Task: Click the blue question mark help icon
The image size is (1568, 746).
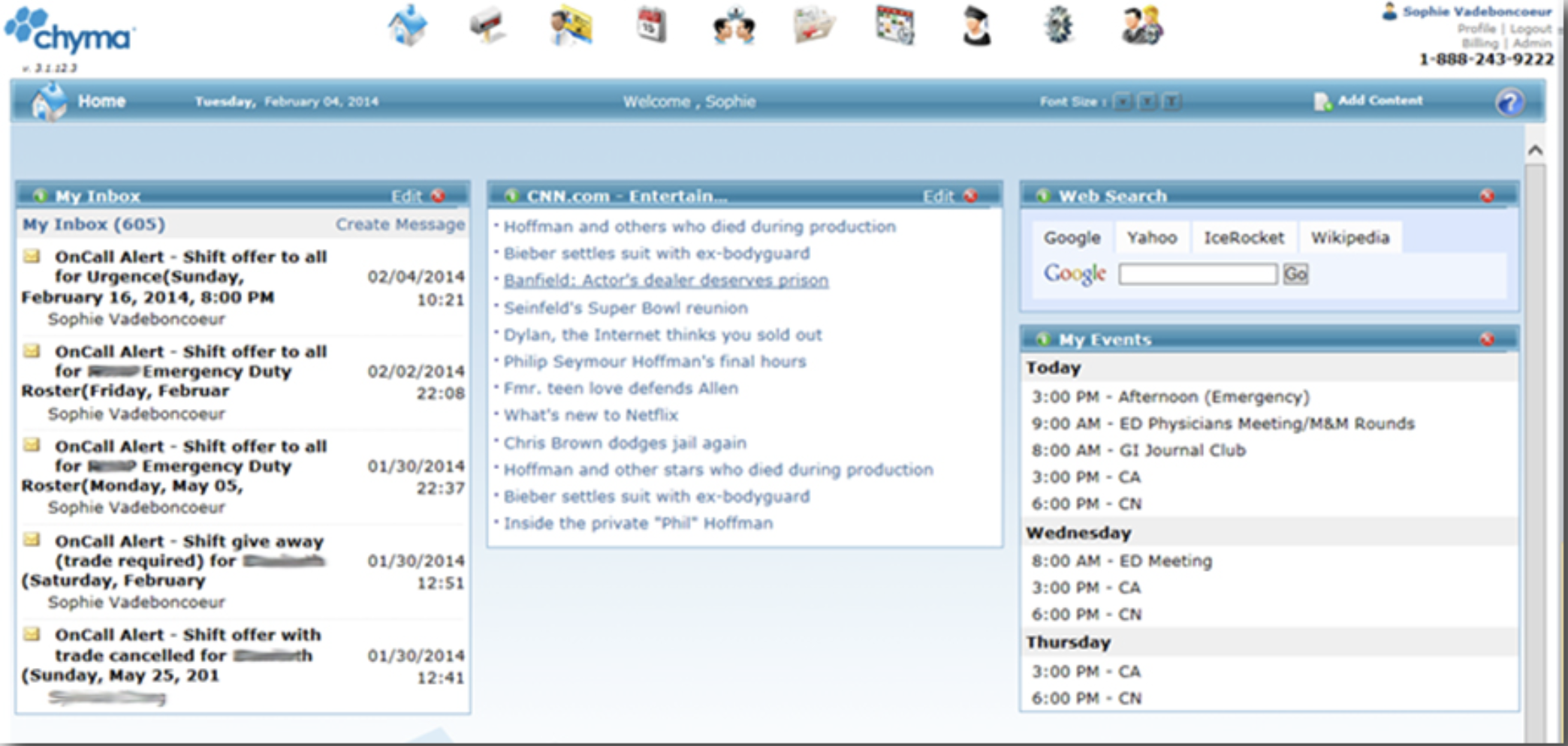Action: click(x=1509, y=102)
